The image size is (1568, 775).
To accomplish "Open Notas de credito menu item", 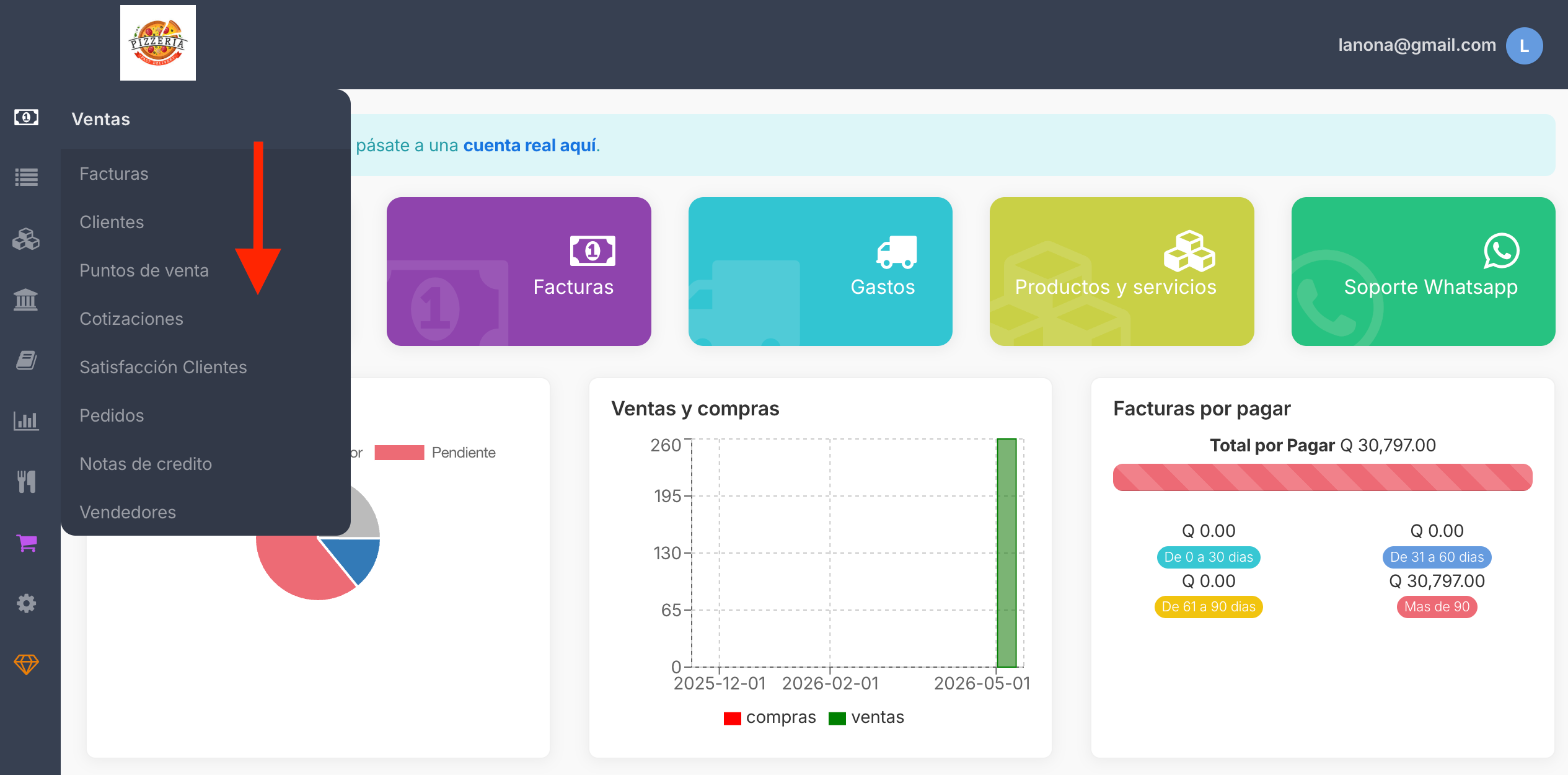I will point(146,464).
